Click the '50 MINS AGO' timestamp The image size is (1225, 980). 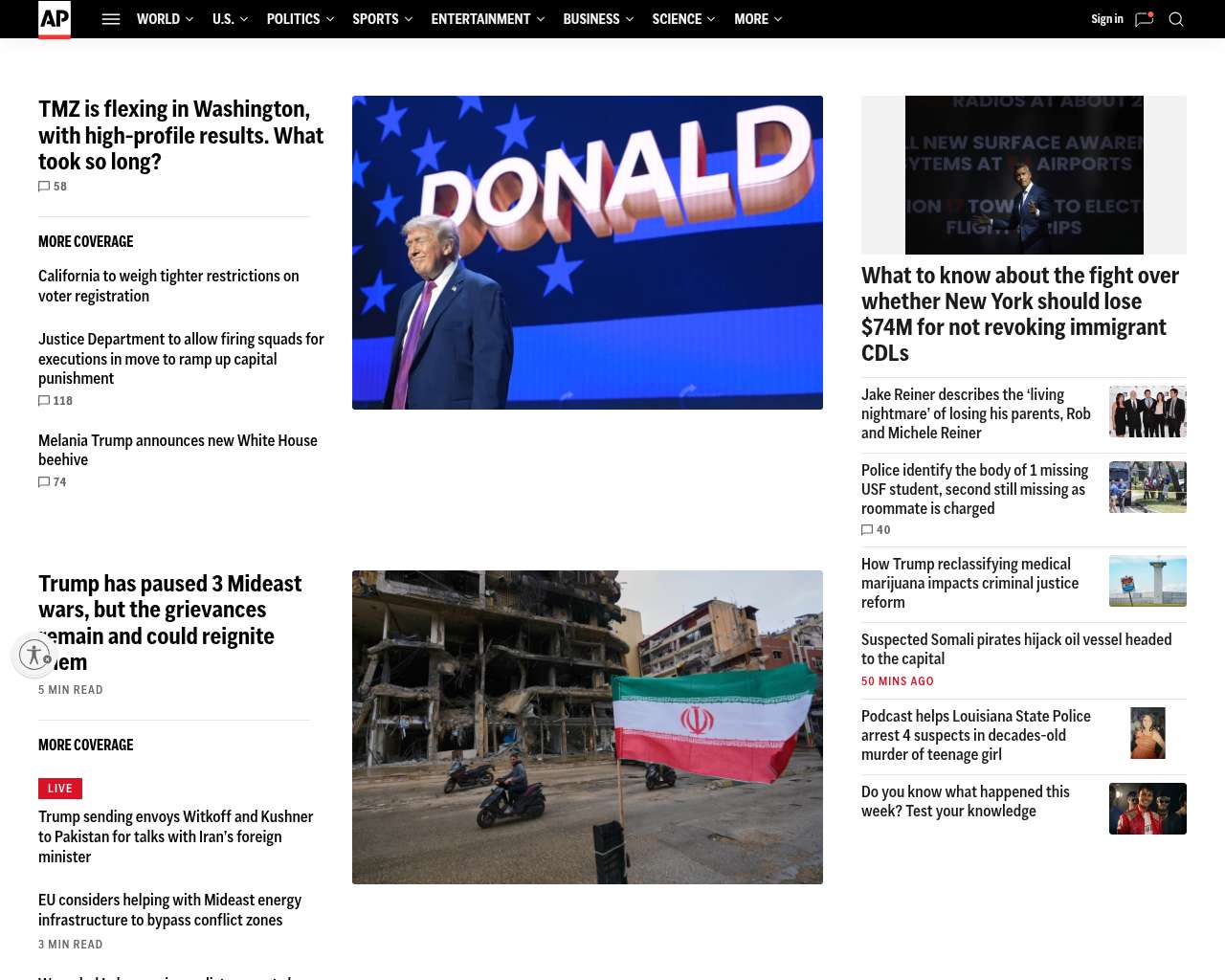pos(898,681)
